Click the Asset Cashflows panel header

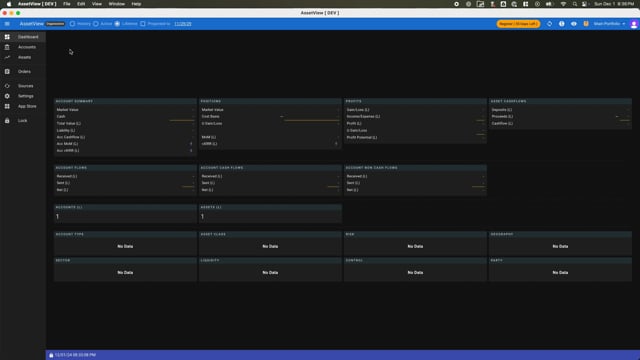pos(560,101)
